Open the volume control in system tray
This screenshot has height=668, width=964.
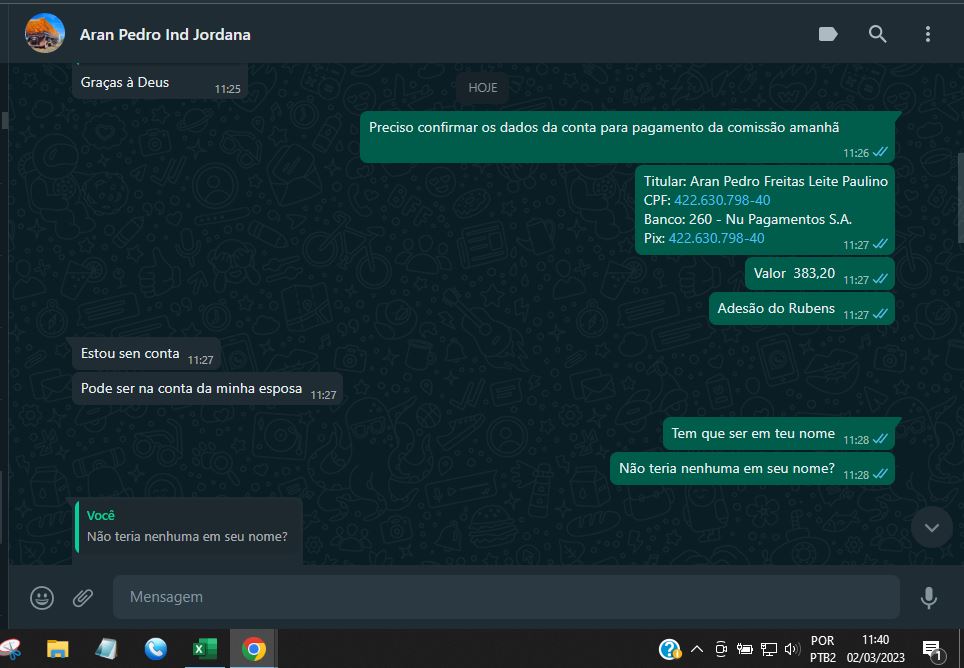792,649
